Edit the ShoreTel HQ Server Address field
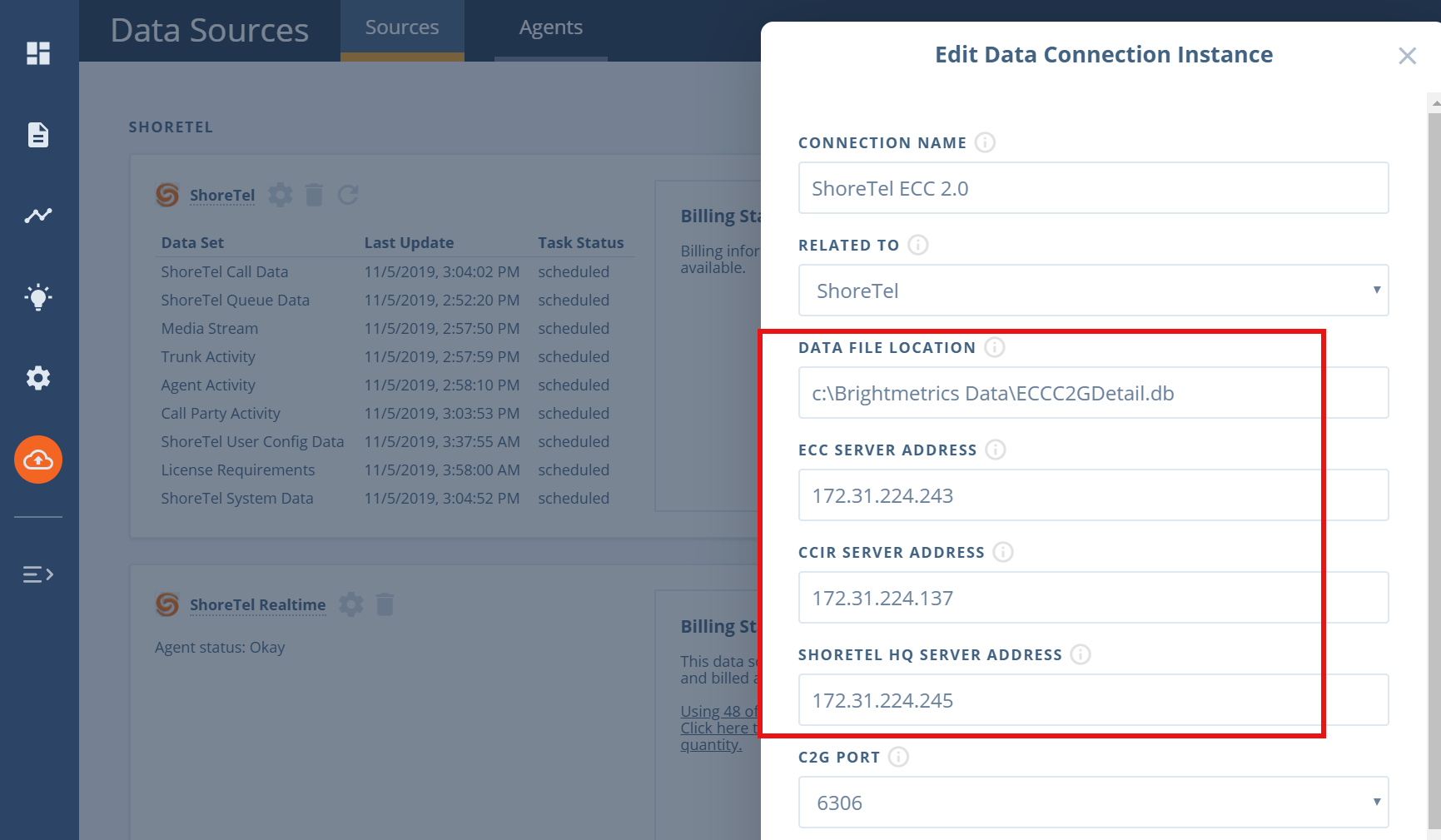Image resolution: width=1441 pixels, height=840 pixels. pos(1093,700)
